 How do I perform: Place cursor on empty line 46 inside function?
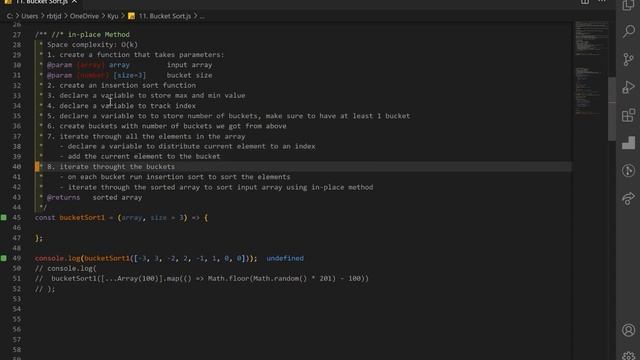point(302,228)
